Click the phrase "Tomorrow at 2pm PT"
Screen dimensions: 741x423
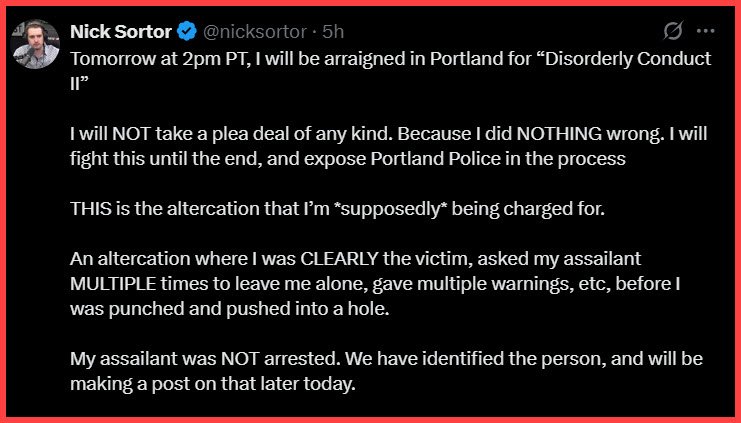(x=142, y=58)
